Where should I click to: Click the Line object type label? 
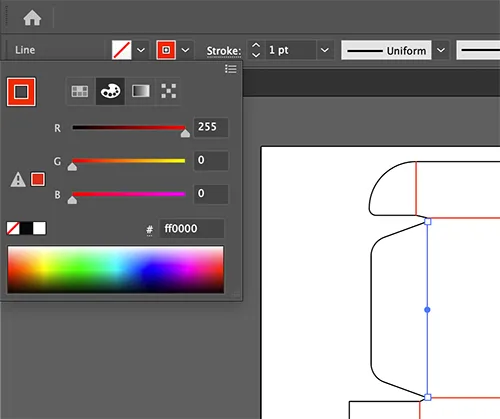coord(25,50)
